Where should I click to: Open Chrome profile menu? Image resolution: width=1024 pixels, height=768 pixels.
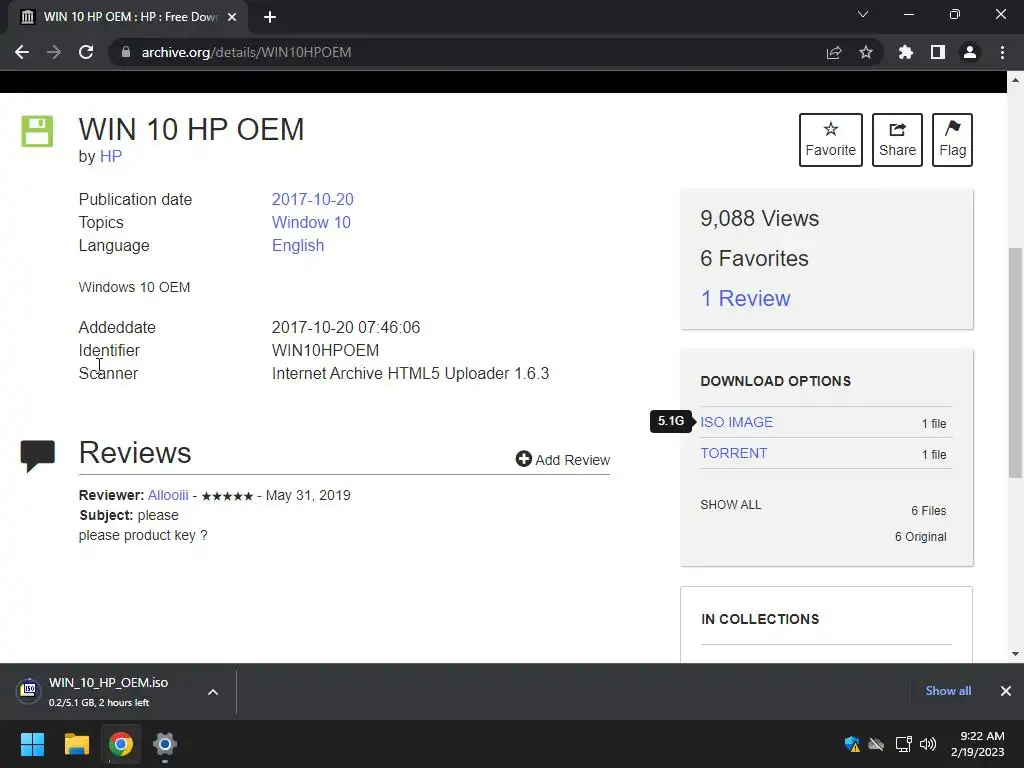[x=970, y=52]
